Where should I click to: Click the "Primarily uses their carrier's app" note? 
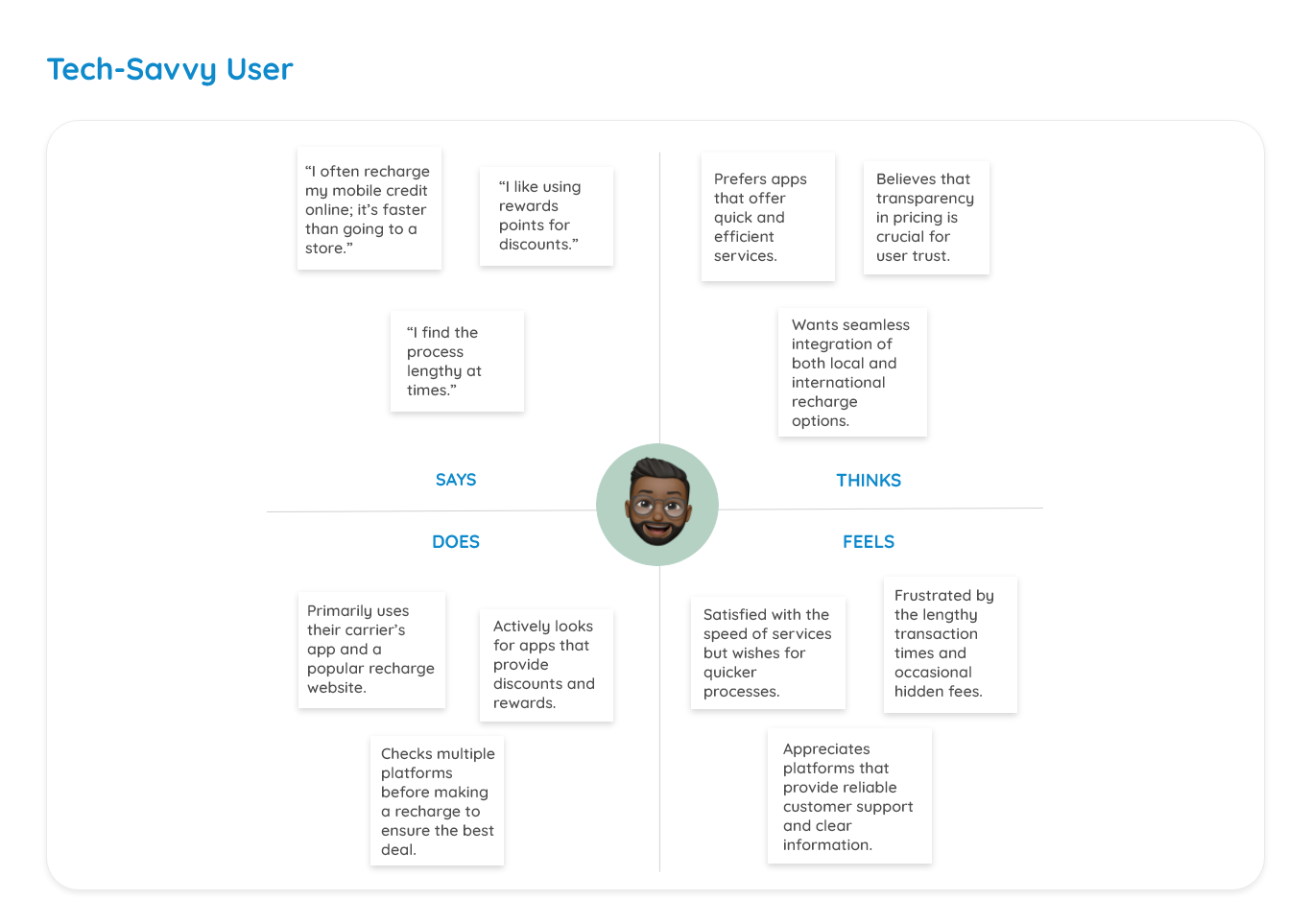click(371, 650)
